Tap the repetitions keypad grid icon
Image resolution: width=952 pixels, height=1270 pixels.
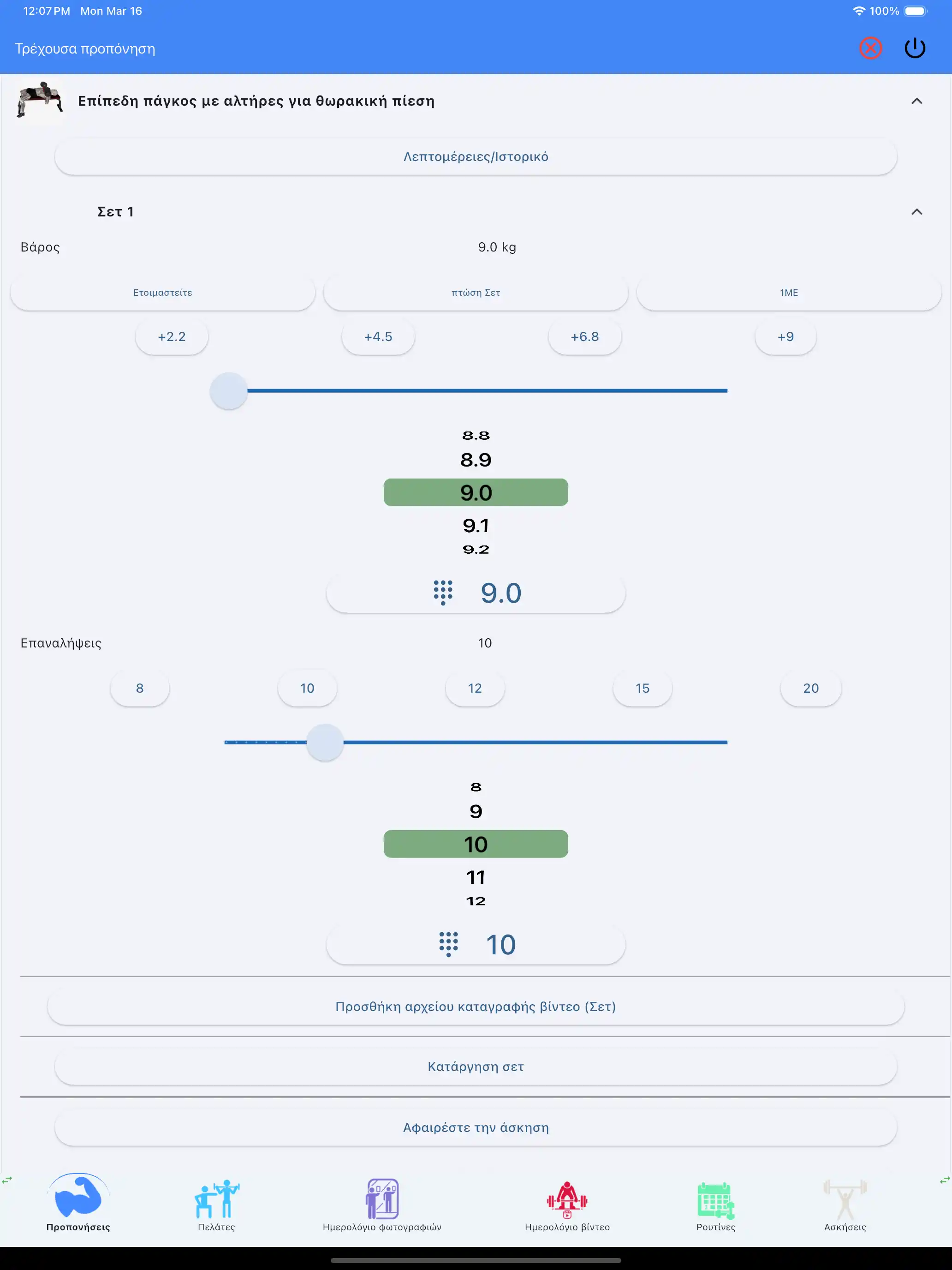448,944
